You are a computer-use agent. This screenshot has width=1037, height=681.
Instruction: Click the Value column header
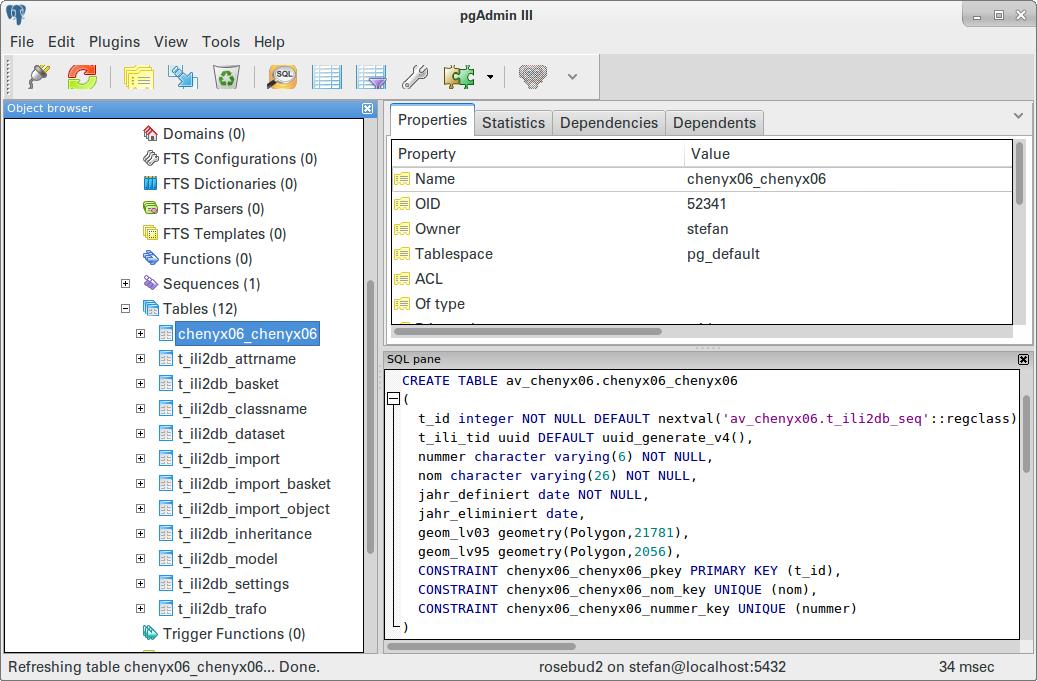[848, 154]
